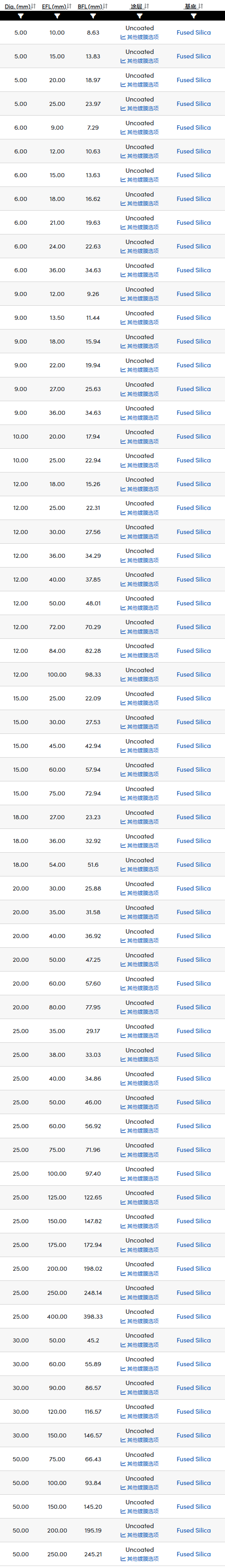Click chart icon in 25.00 dia, 400.00 EFL row
225x1568 pixels.
[123, 1321]
